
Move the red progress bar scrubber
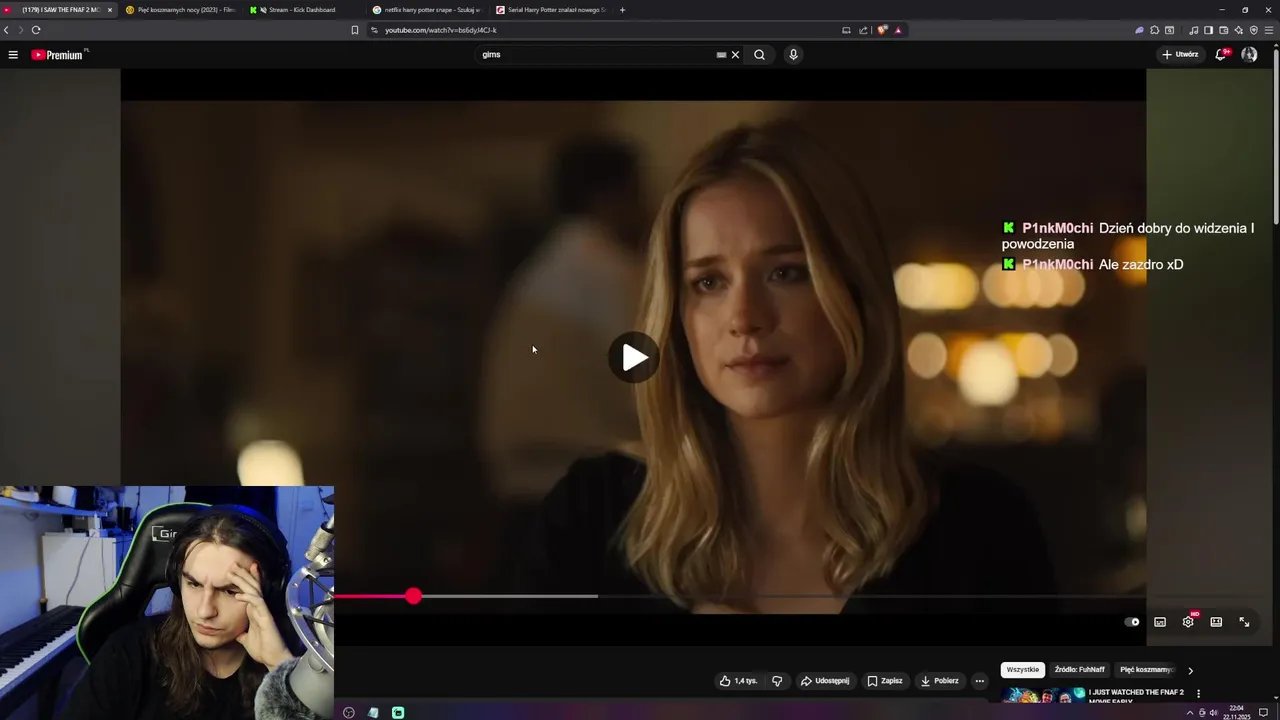pyautogui.click(x=413, y=596)
